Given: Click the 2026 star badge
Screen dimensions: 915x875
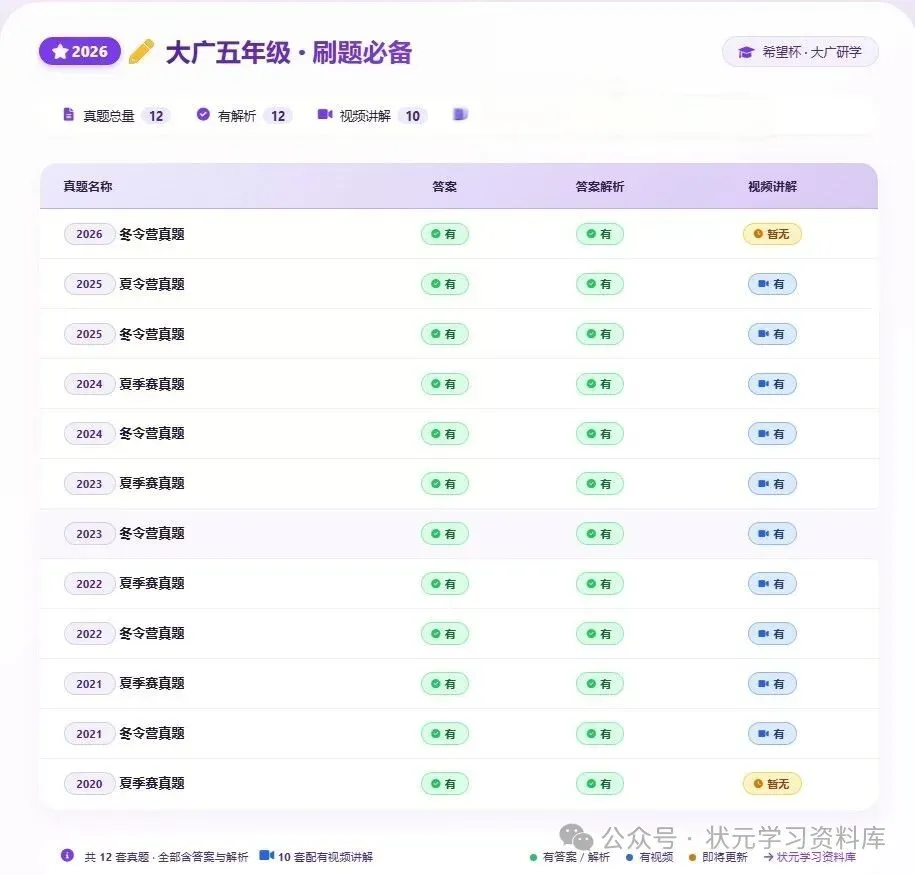Looking at the screenshot, I should point(80,52).
